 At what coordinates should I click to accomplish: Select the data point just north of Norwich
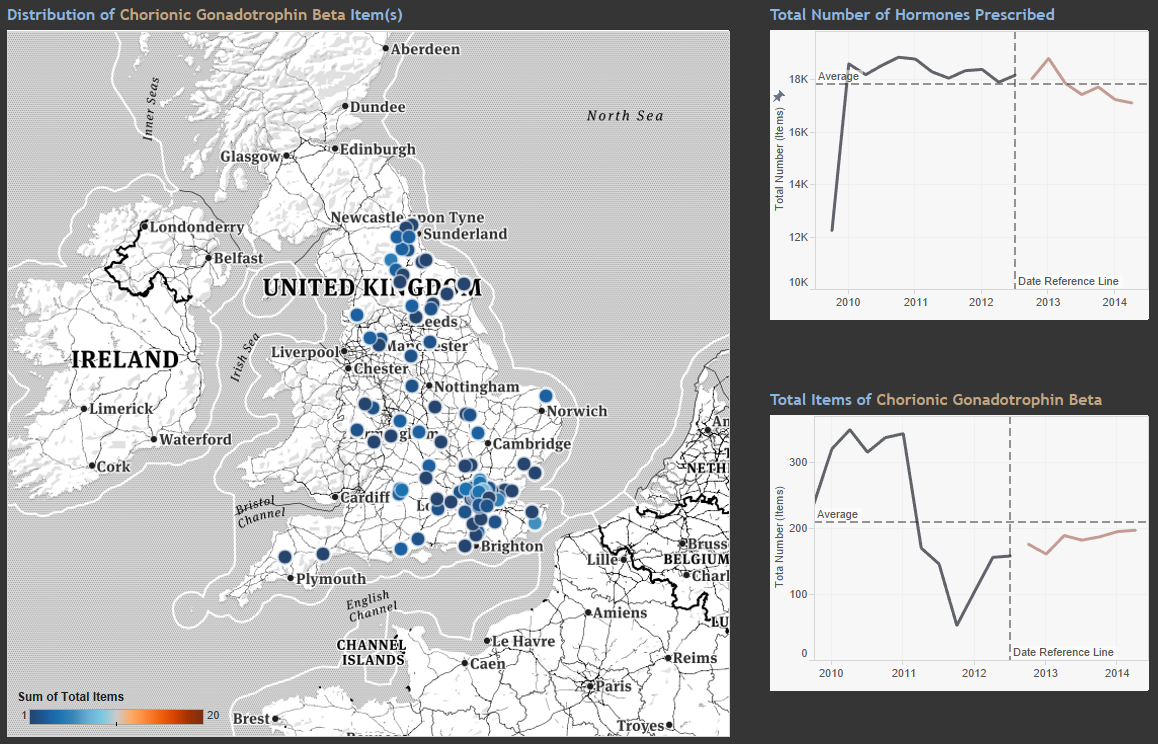click(546, 396)
